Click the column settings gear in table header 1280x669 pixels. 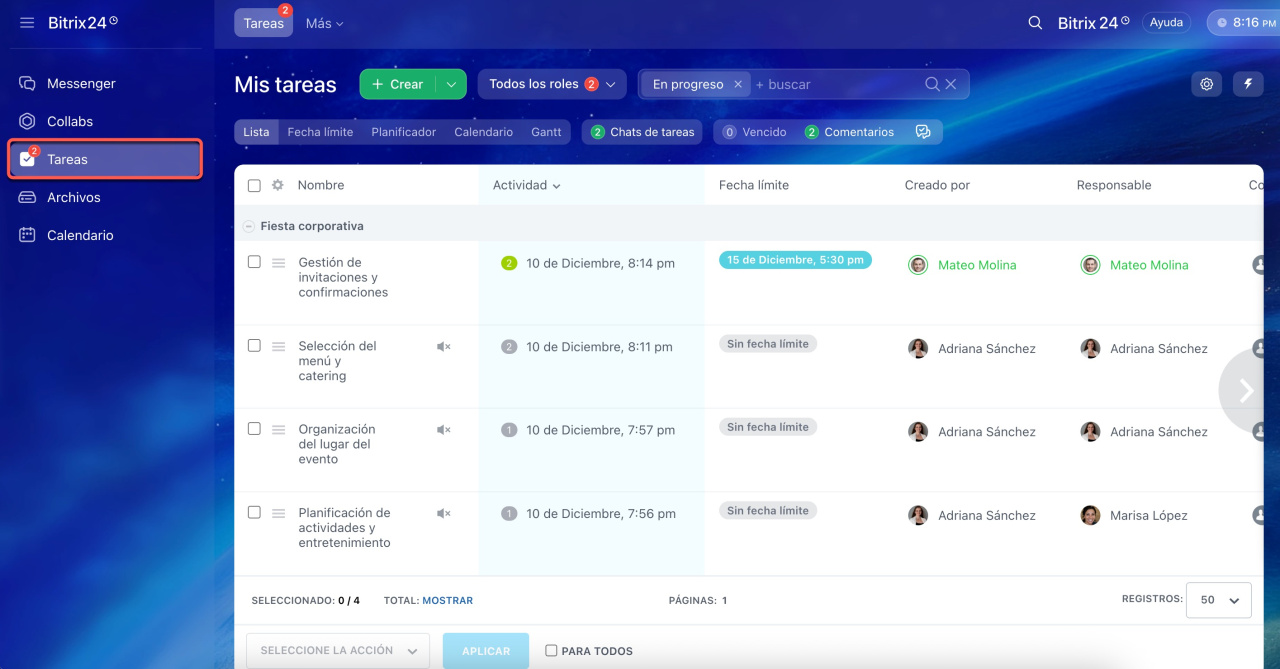[x=278, y=185]
